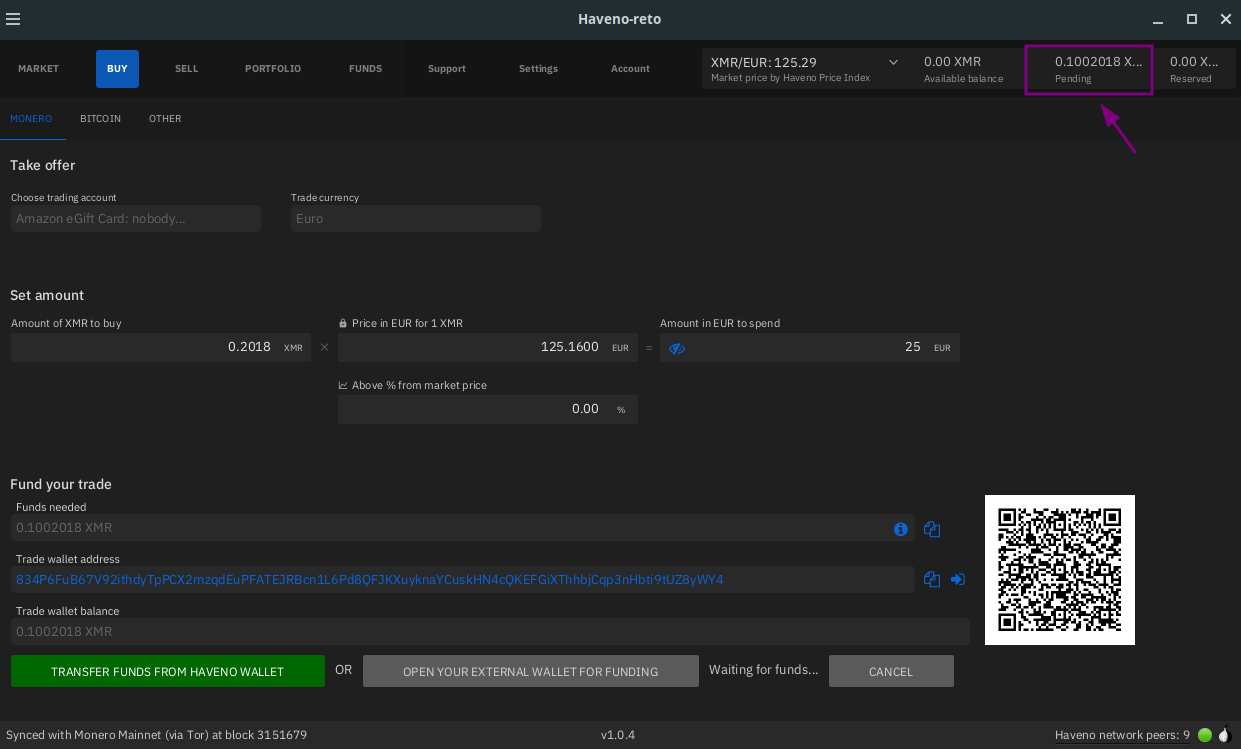Viewport: 1241px width, 749px height.
Task: Cancel the take offer process
Action: tap(890, 672)
